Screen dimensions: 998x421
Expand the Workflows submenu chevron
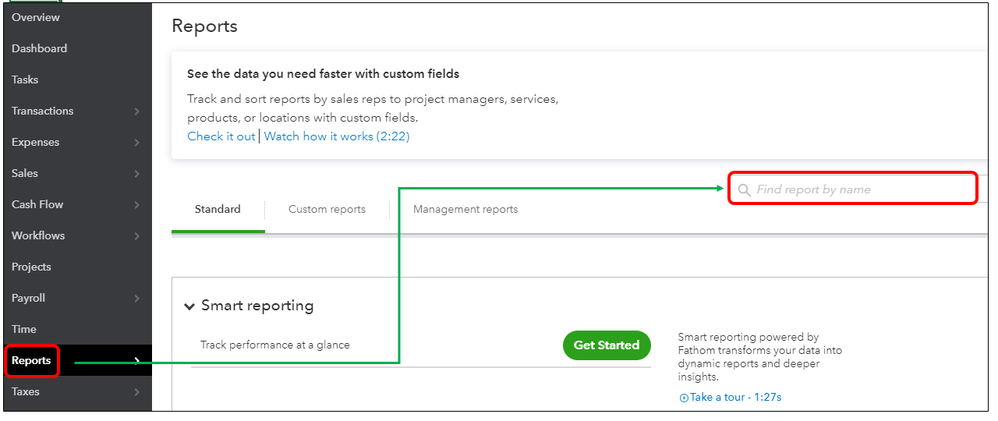[x=137, y=236]
